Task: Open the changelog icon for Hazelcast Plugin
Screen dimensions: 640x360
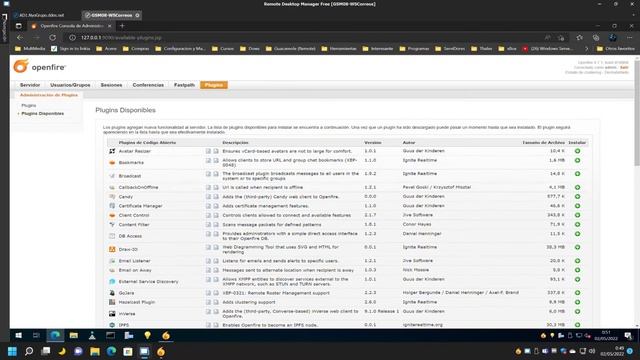Action: [216, 302]
